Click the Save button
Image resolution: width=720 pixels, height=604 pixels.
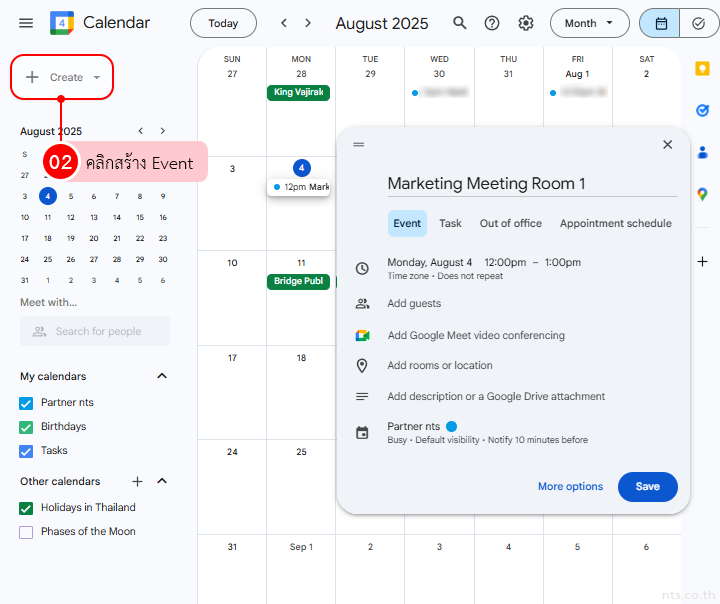(647, 486)
